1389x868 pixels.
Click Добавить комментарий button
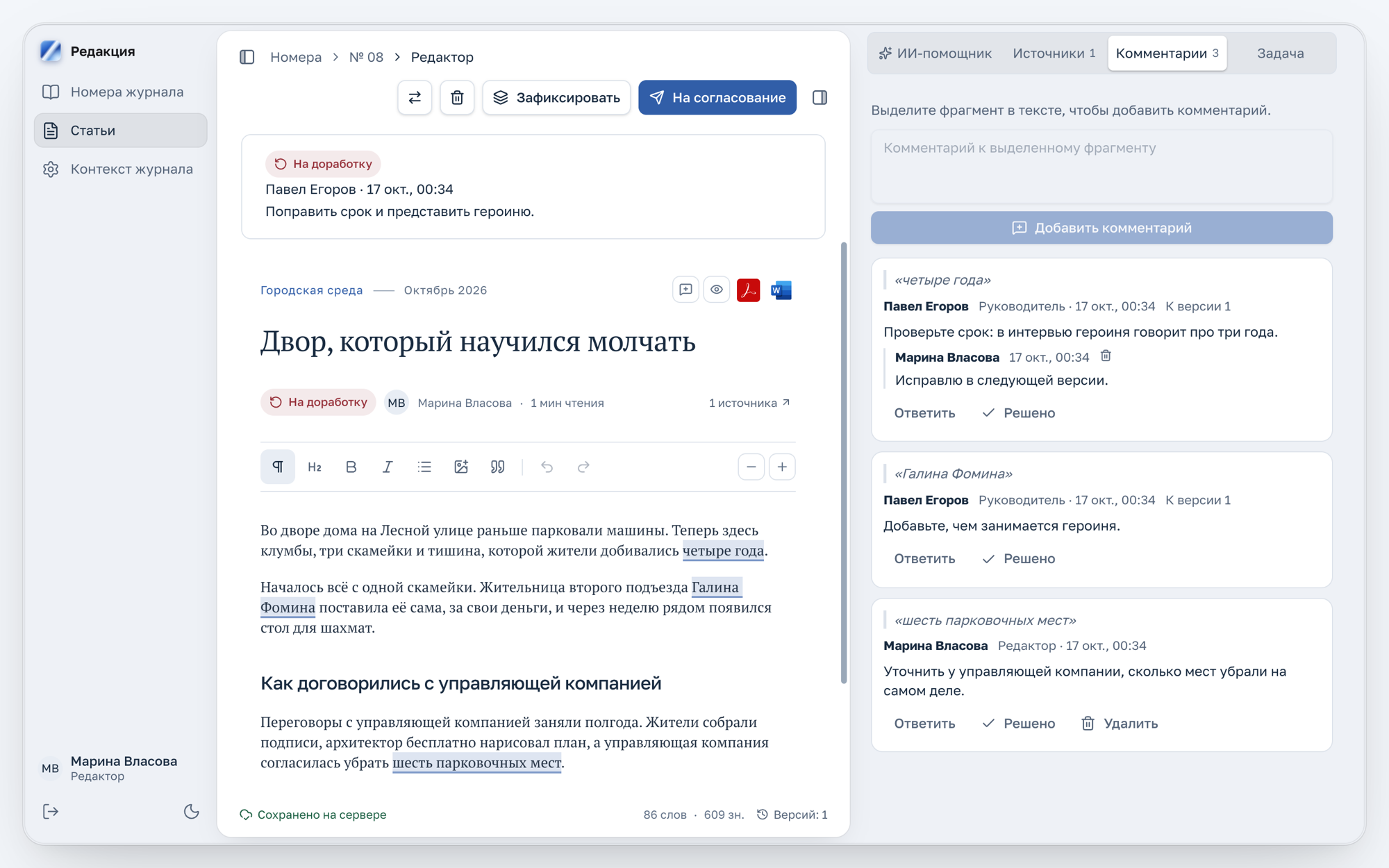coord(1101,228)
